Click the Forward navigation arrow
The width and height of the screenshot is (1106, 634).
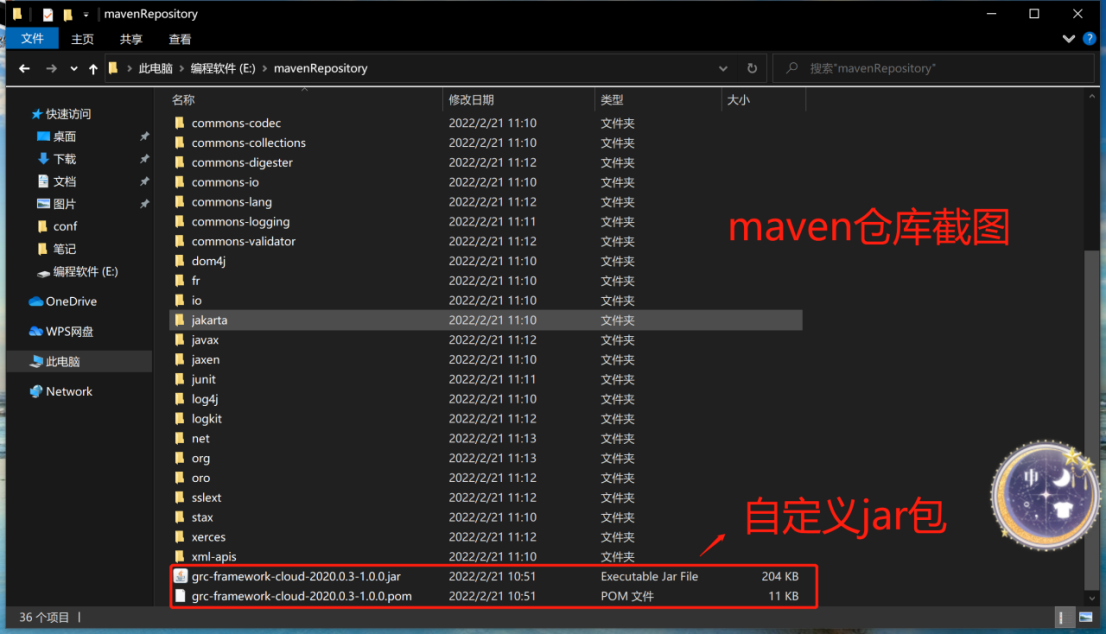point(51,68)
